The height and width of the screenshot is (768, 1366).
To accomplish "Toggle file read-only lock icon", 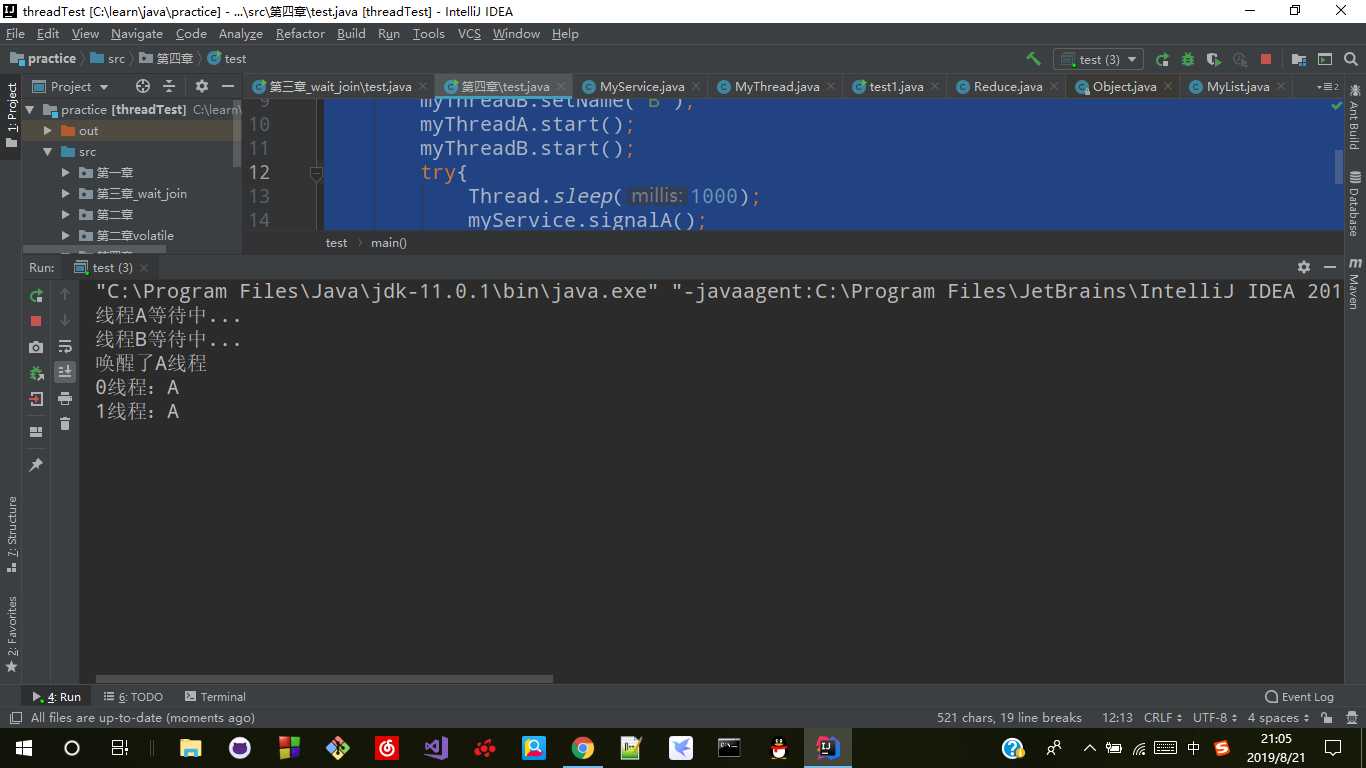I will point(1327,718).
